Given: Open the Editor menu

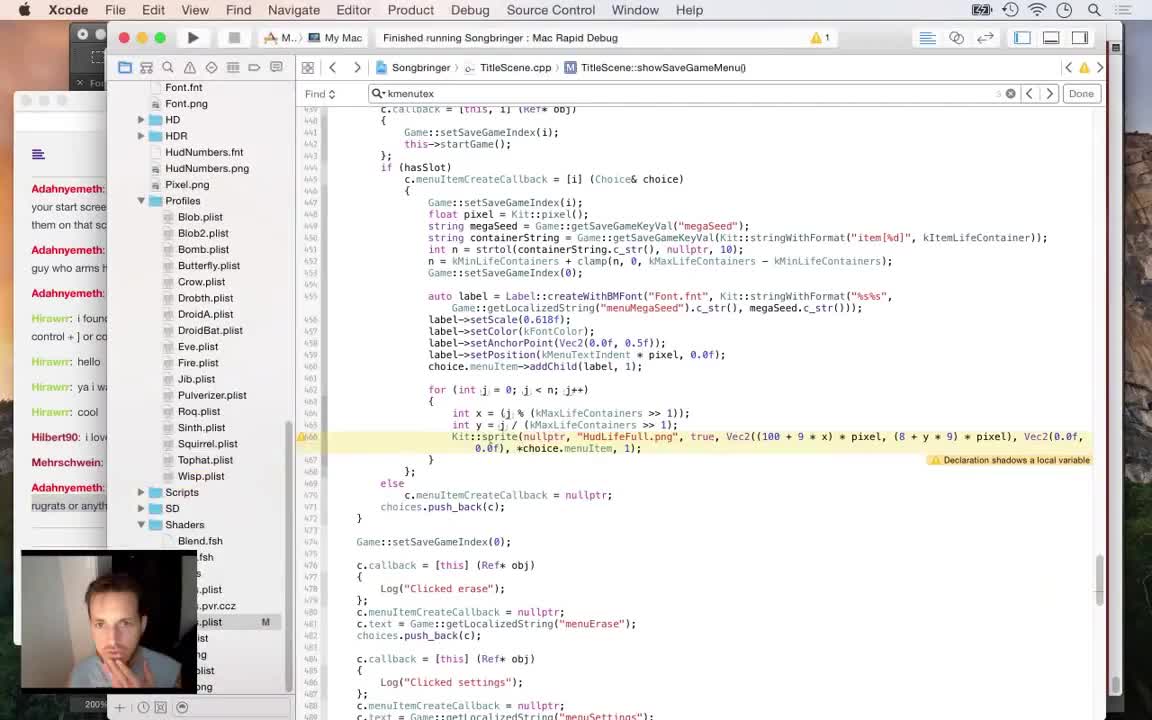Looking at the screenshot, I should [x=353, y=10].
